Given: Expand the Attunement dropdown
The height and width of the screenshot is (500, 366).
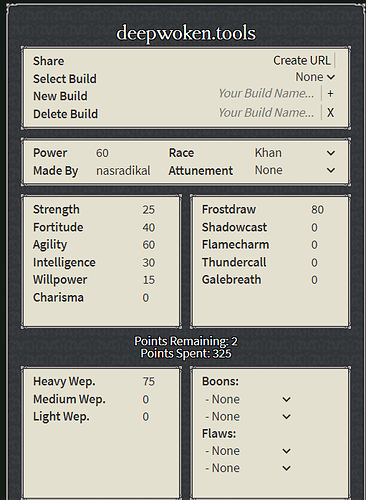Looking at the screenshot, I should point(295,170).
